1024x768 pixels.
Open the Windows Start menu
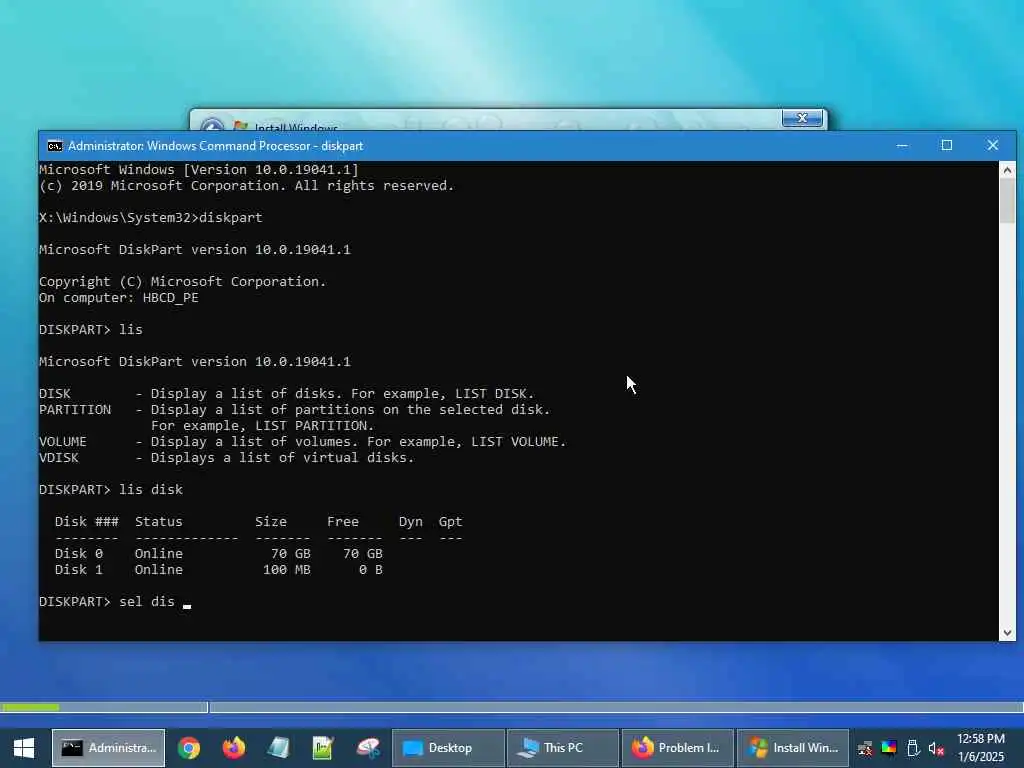[24, 748]
